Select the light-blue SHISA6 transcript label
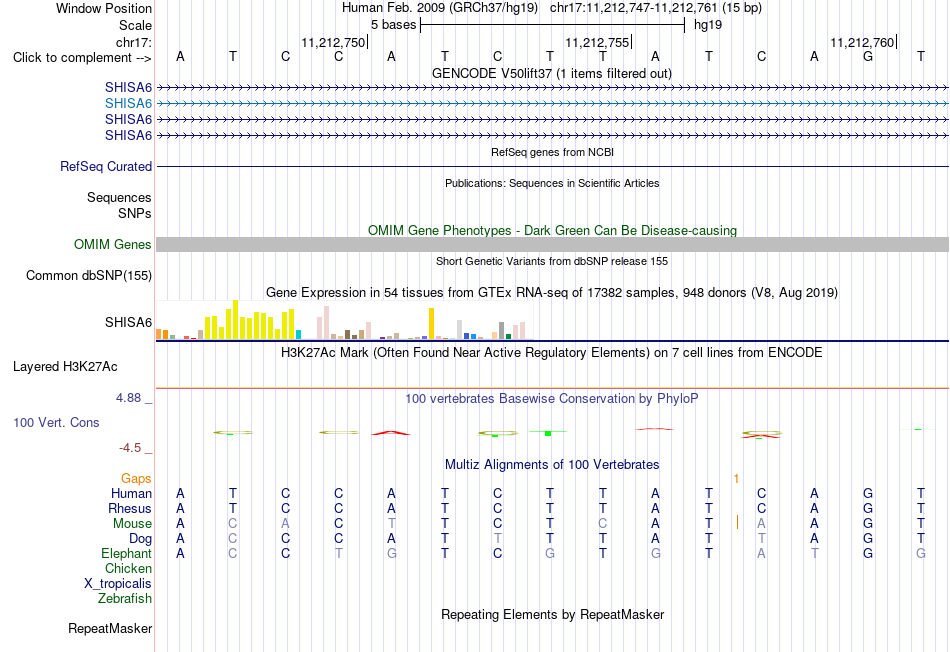This screenshot has width=950, height=652. click(128, 103)
